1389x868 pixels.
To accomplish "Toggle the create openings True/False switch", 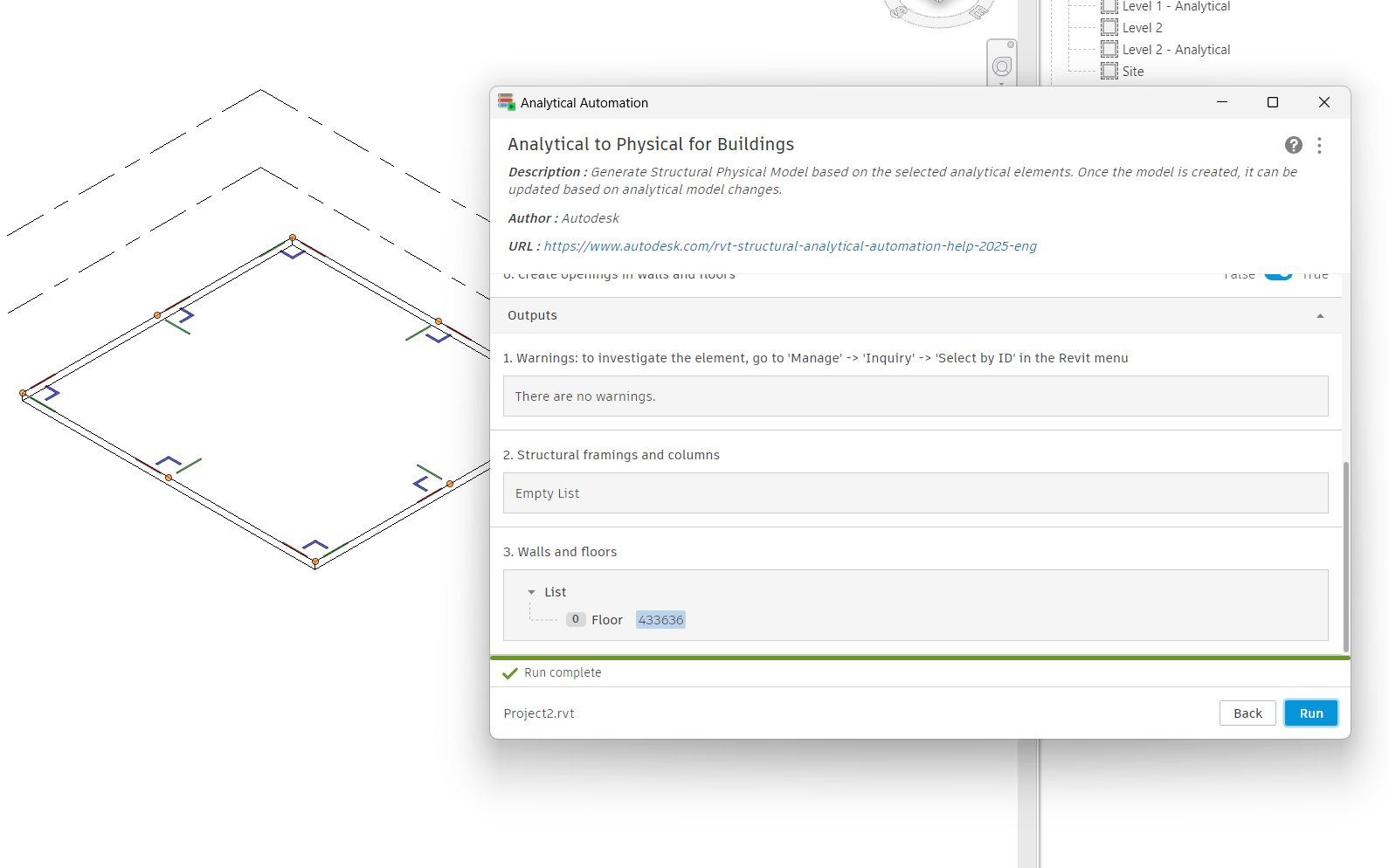I will pos(1278,276).
